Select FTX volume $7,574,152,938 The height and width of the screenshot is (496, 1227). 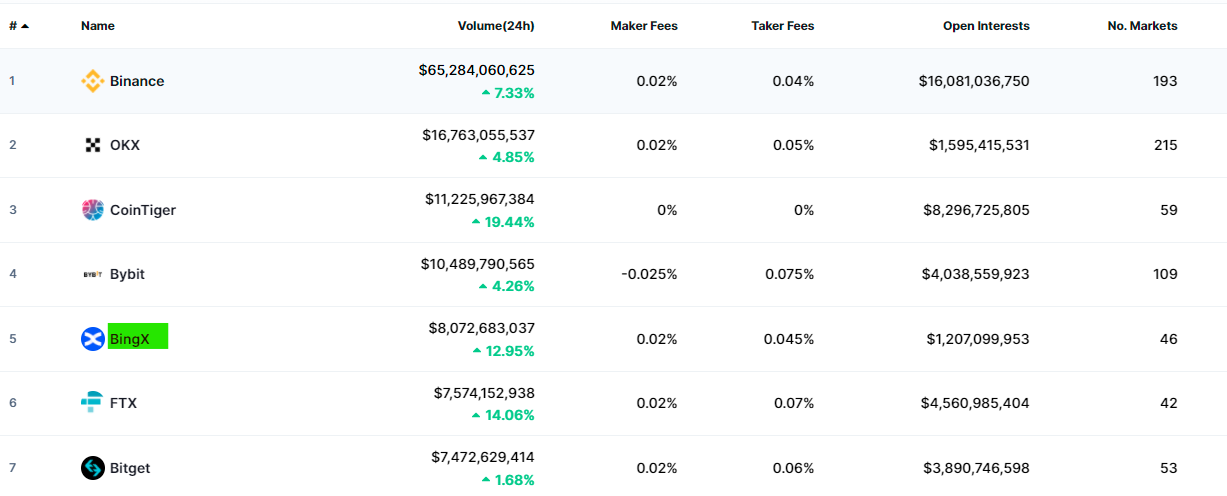click(x=484, y=392)
